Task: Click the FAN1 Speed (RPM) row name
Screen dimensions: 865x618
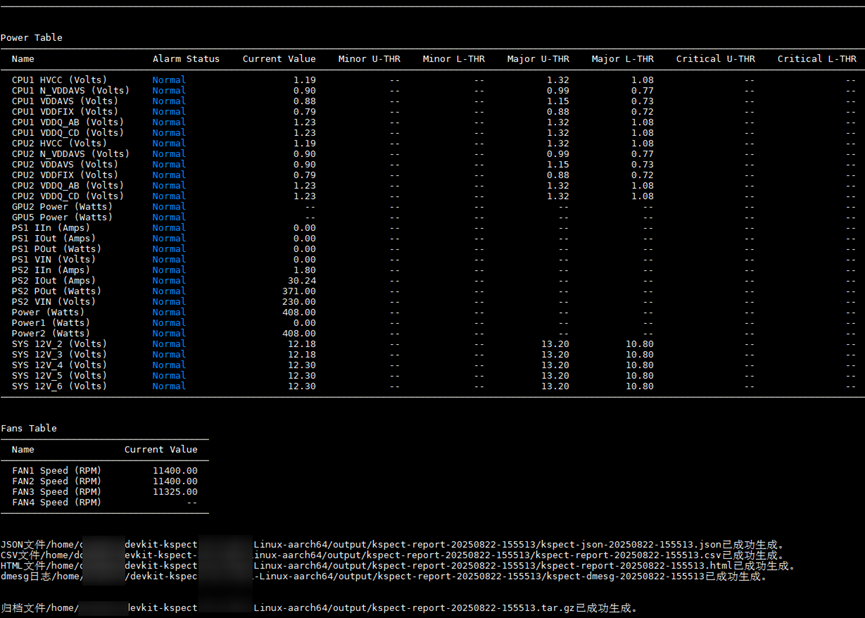Action: click(56, 470)
